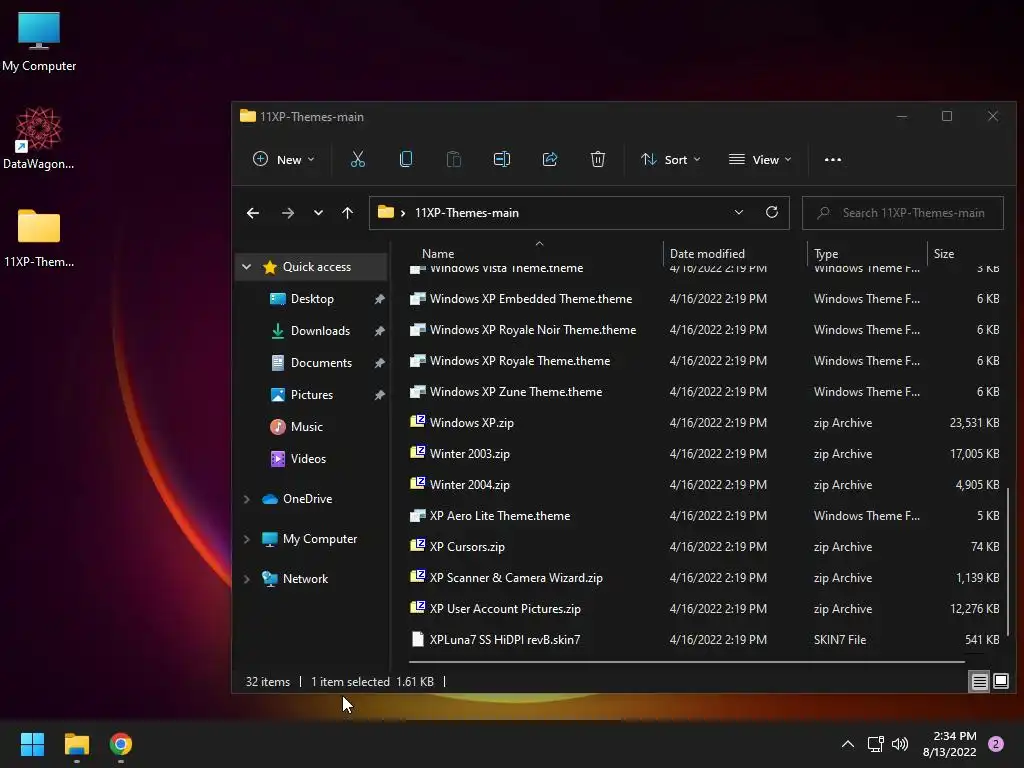Select XP User Account Pictures.zip

pyautogui.click(x=704, y=609)
